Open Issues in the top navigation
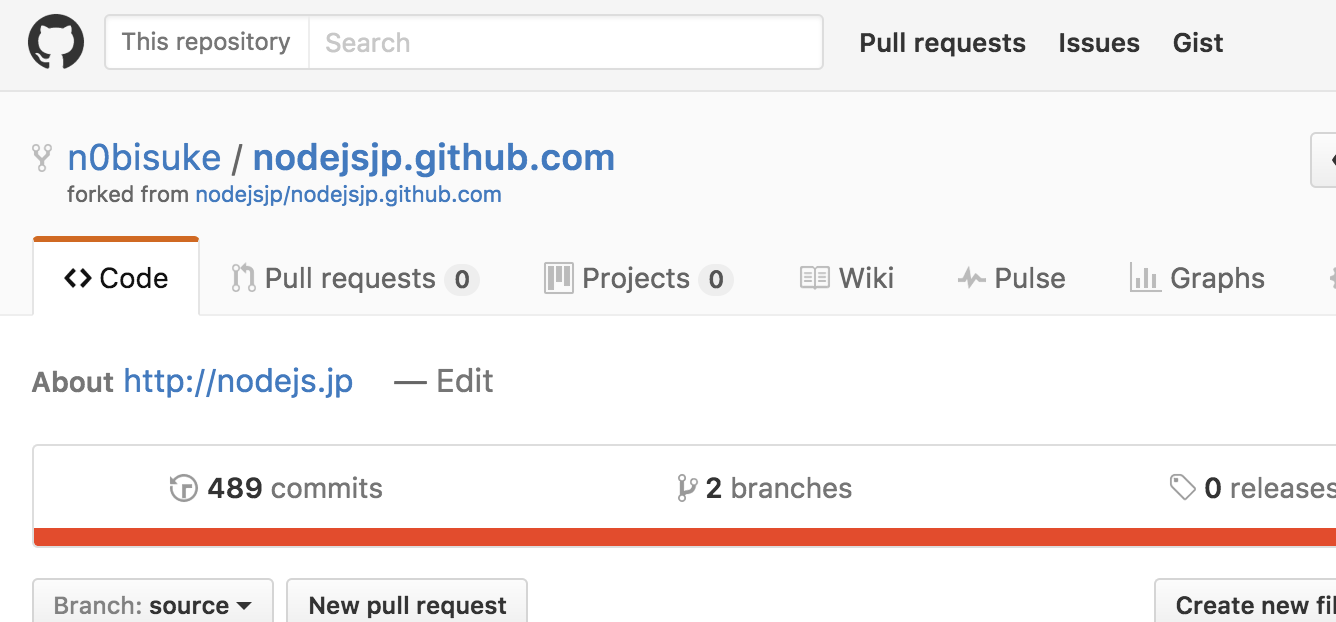Screen dimensions: 1336x622 click(x=1099, y=43)
